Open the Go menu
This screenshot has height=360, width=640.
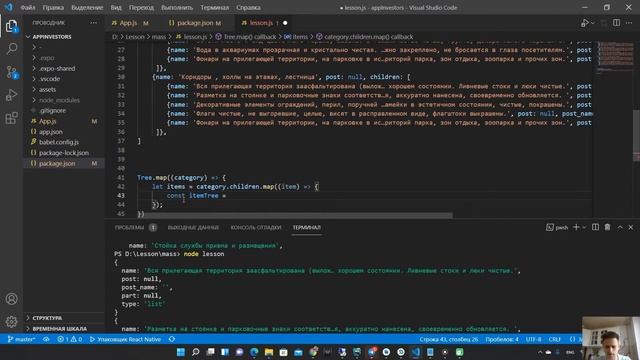(x=141, y=7)
